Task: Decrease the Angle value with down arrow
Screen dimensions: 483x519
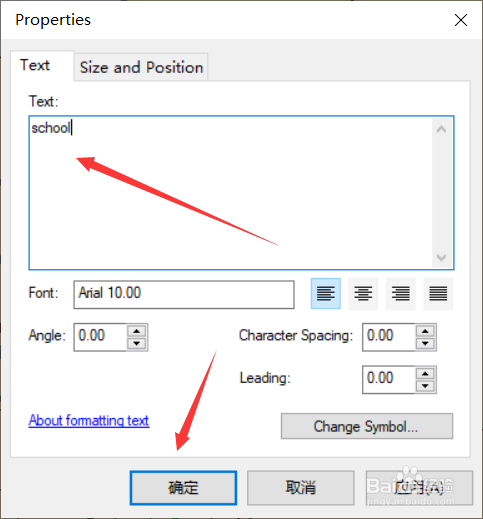Action: (x=137, y=343)
